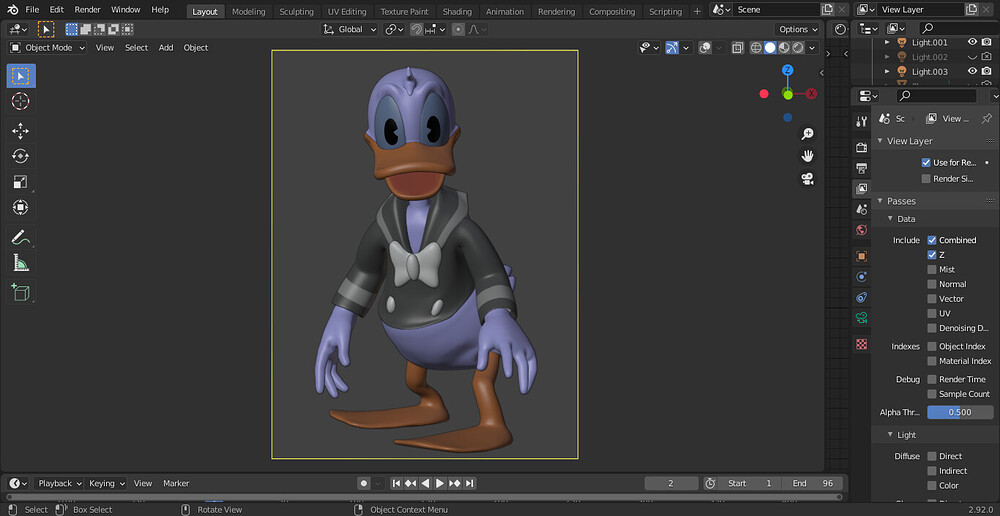Select the Transform tool
The image size is (1000, 516).
pos(21,207)
